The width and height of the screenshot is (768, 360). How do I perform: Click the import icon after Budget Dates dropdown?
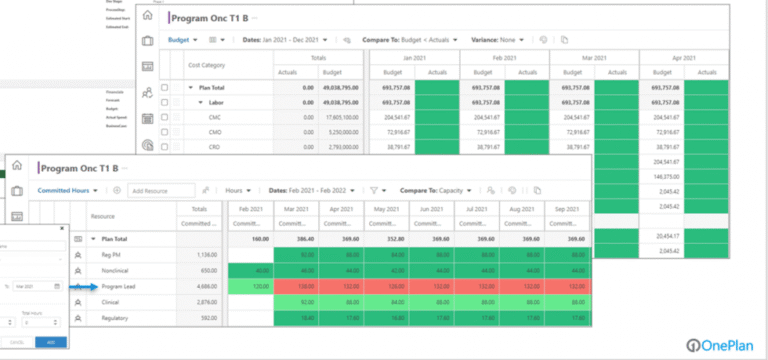click(x=347, y=40)
